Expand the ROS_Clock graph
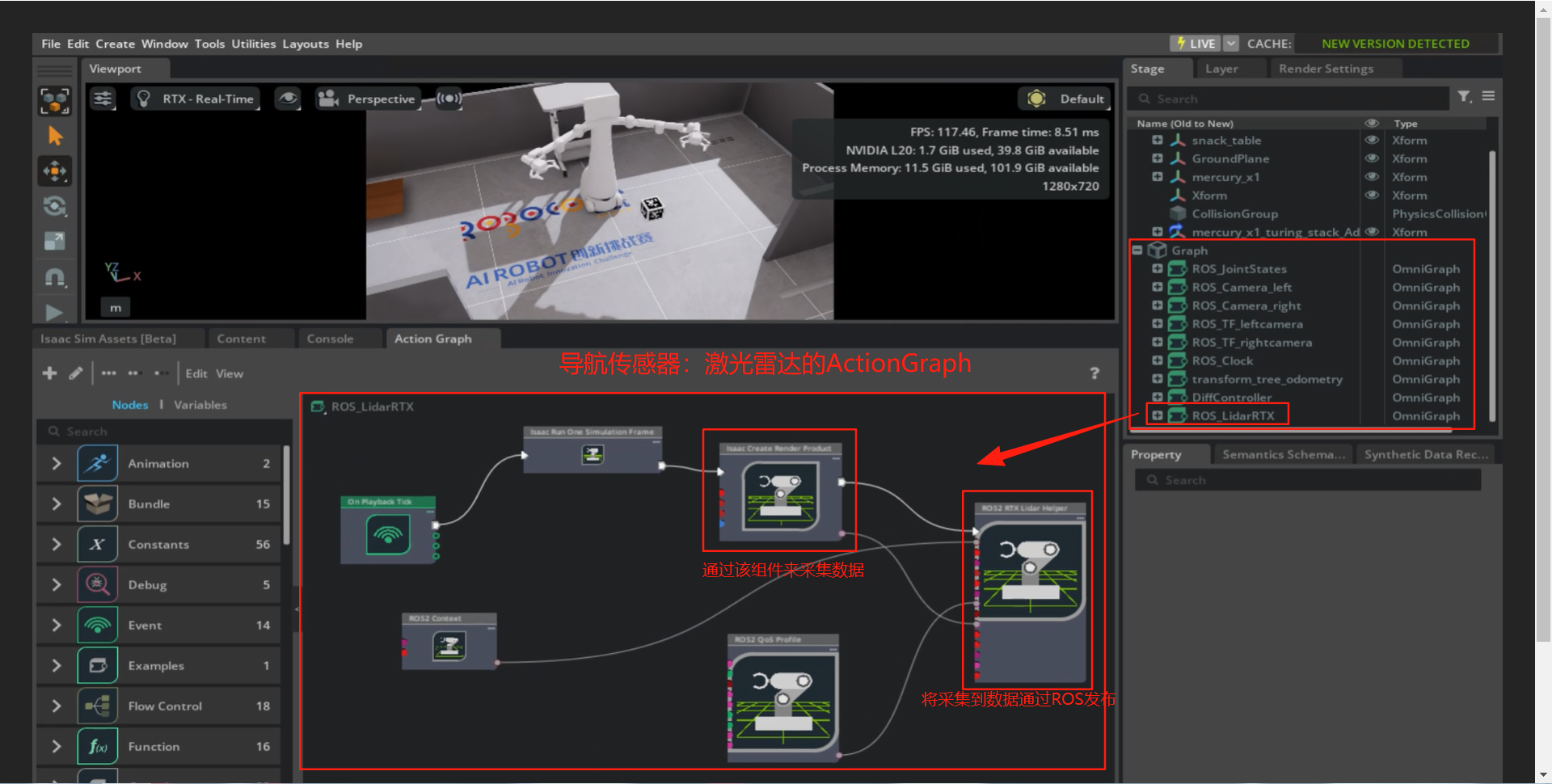 click(1157, 360)
